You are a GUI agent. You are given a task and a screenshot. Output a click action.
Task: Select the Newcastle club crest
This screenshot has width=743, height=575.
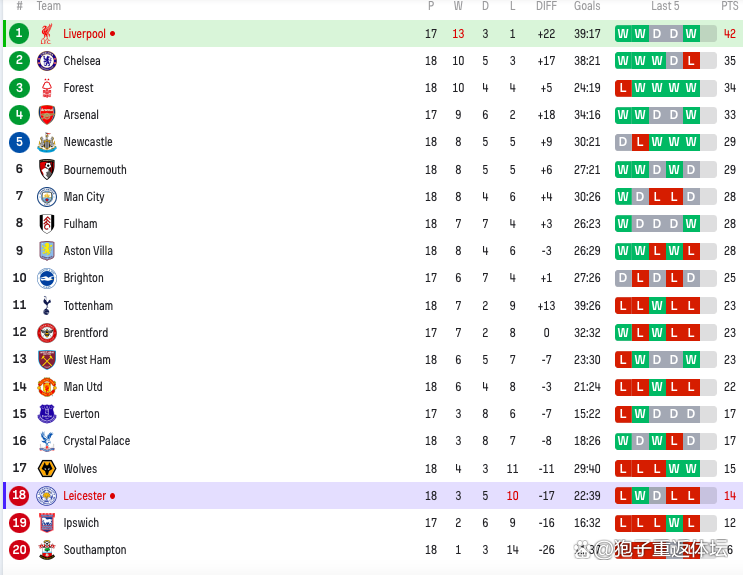pos(46,142)
